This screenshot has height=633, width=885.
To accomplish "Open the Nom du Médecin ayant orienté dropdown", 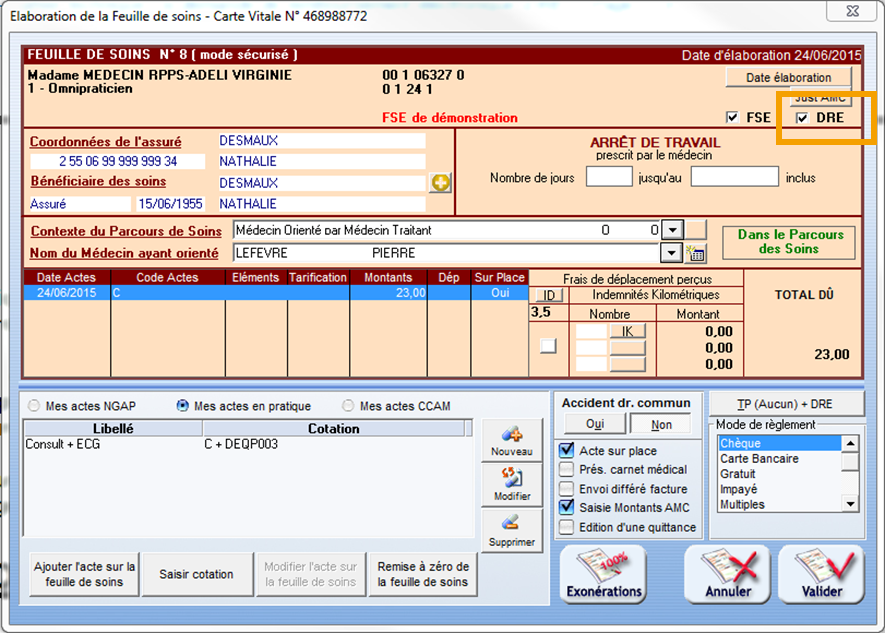I will coord(672,254).
